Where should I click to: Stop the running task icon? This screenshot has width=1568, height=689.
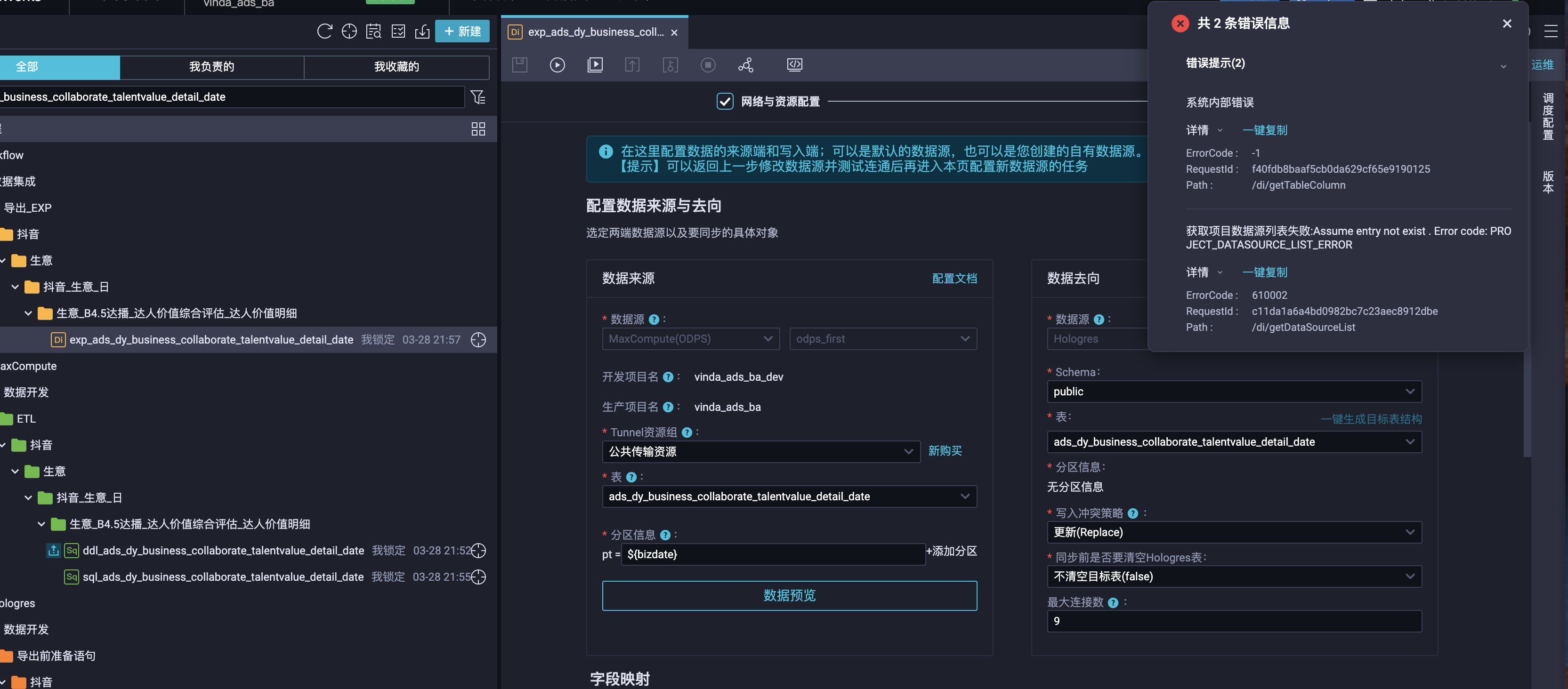(x=708, y=64)
